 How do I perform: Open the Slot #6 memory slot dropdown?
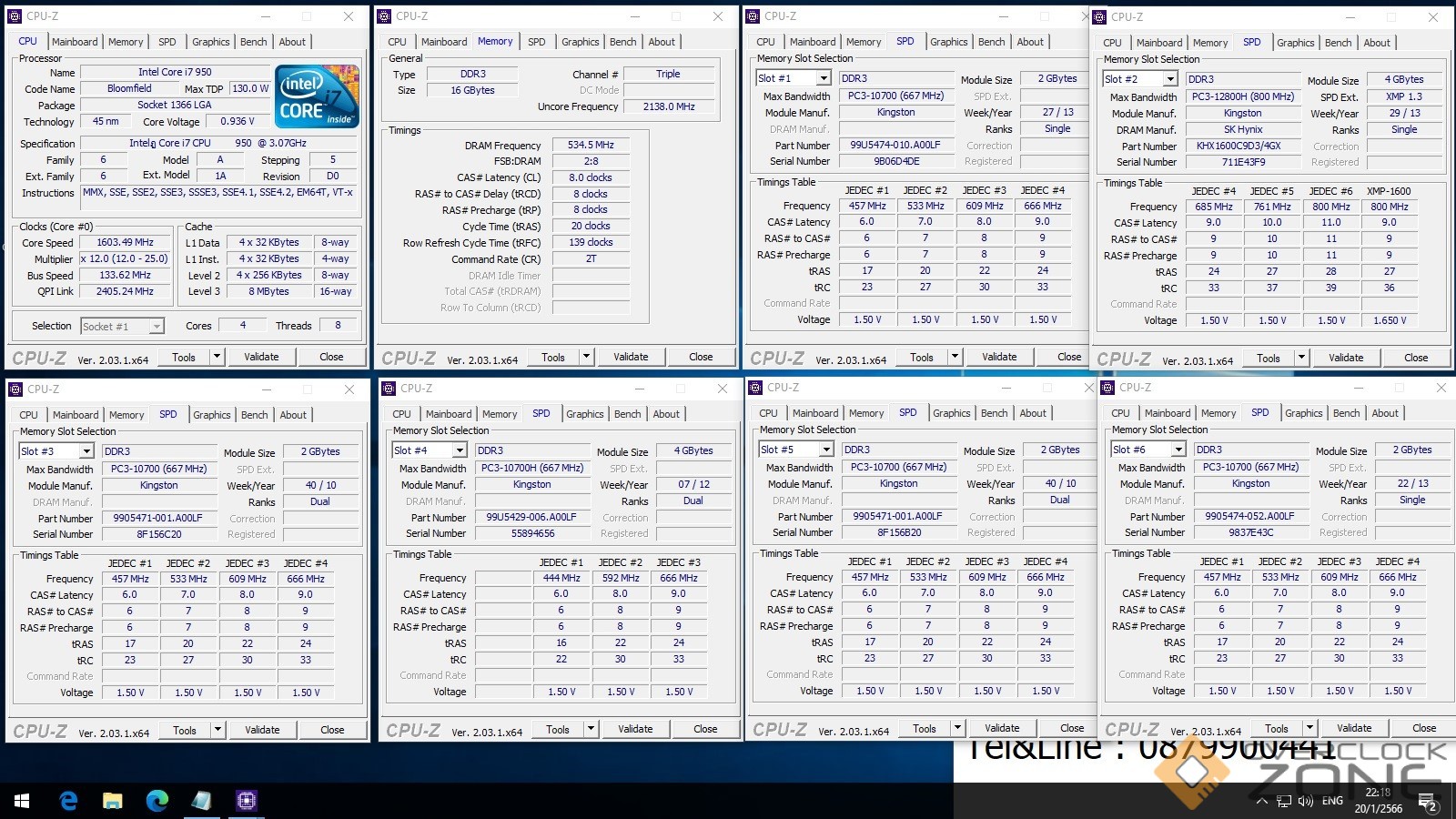pyautogui.click(x=1178, y=450)
